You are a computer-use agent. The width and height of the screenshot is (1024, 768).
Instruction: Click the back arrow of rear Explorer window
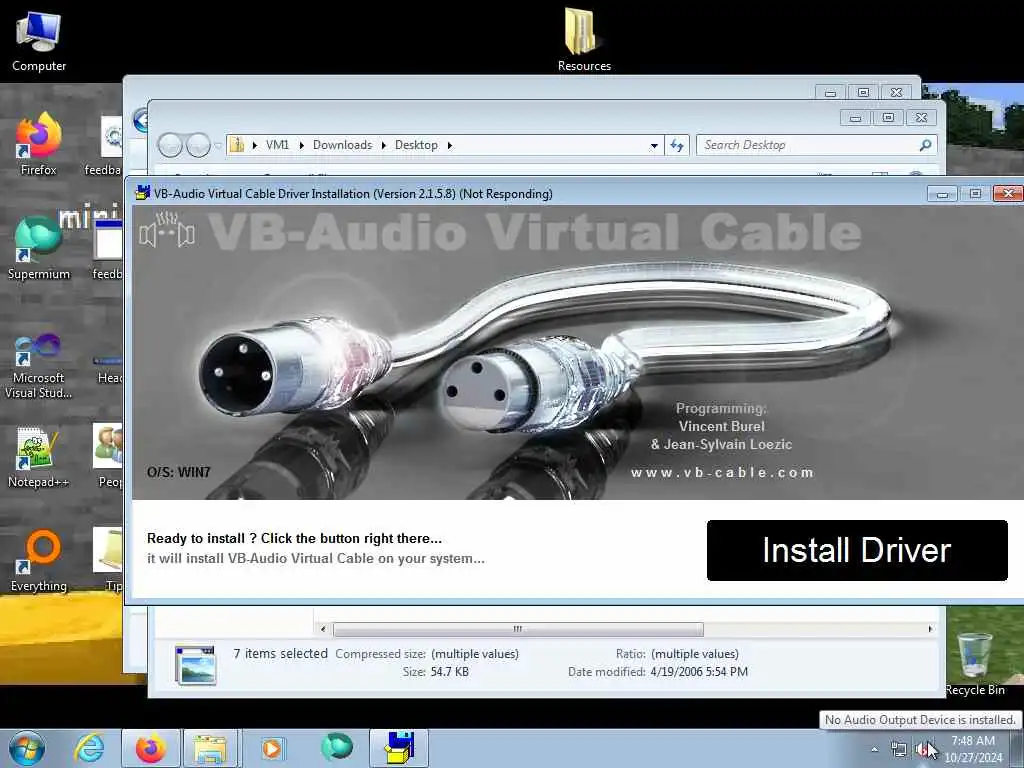[x=140, y=121]
